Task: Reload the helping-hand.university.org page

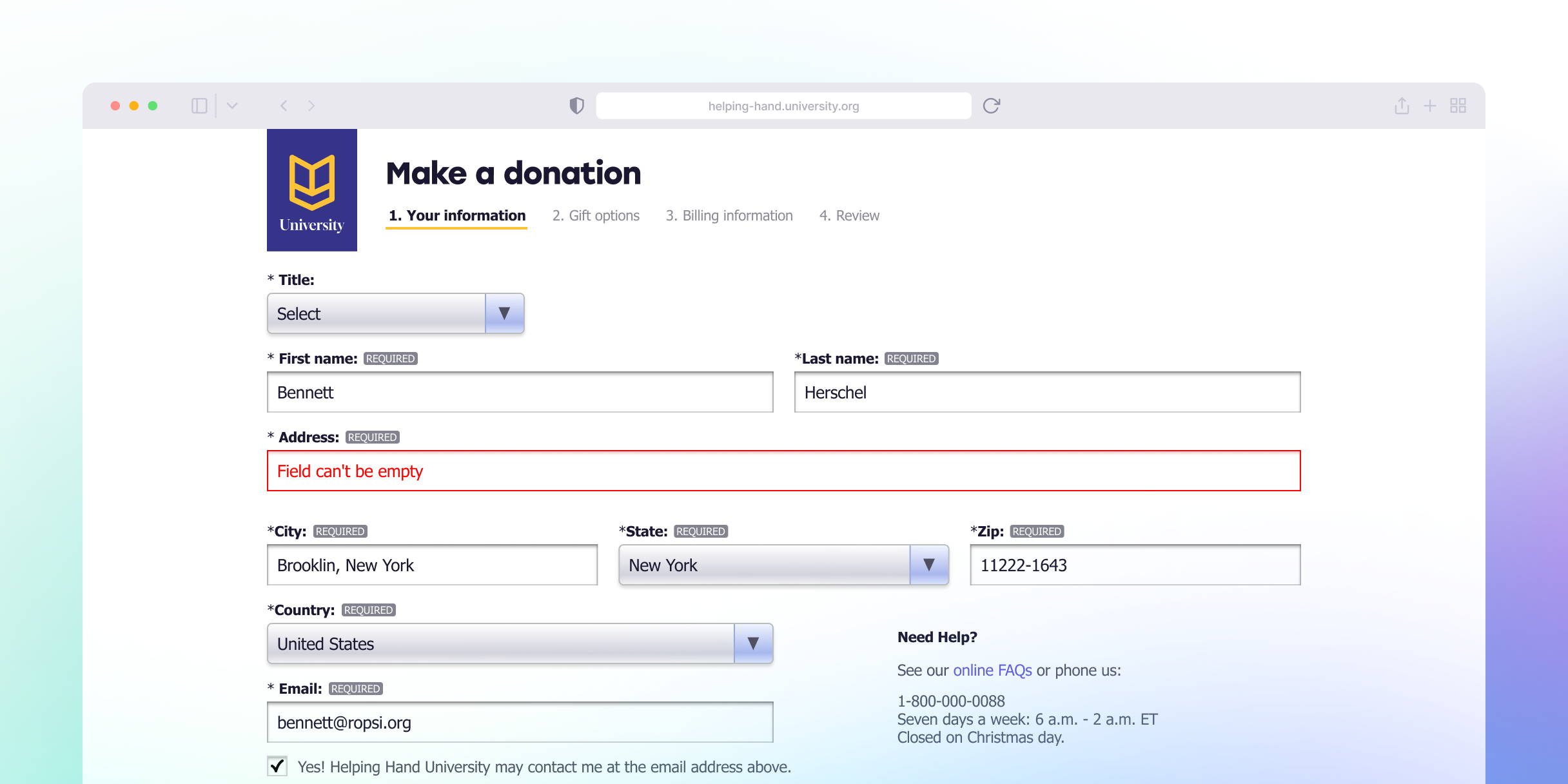Action: coord(992,105)
